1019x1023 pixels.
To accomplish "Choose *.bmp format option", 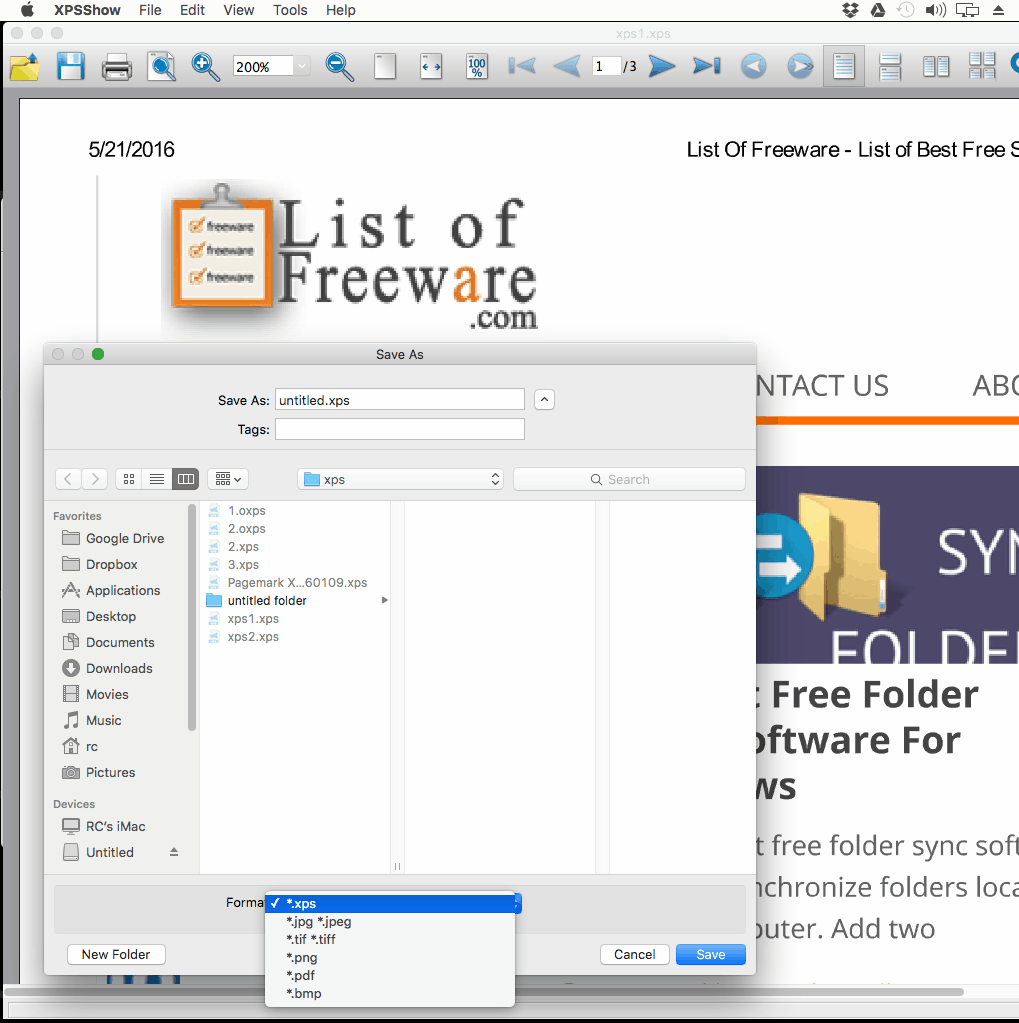I will click(x=390, y=993).
